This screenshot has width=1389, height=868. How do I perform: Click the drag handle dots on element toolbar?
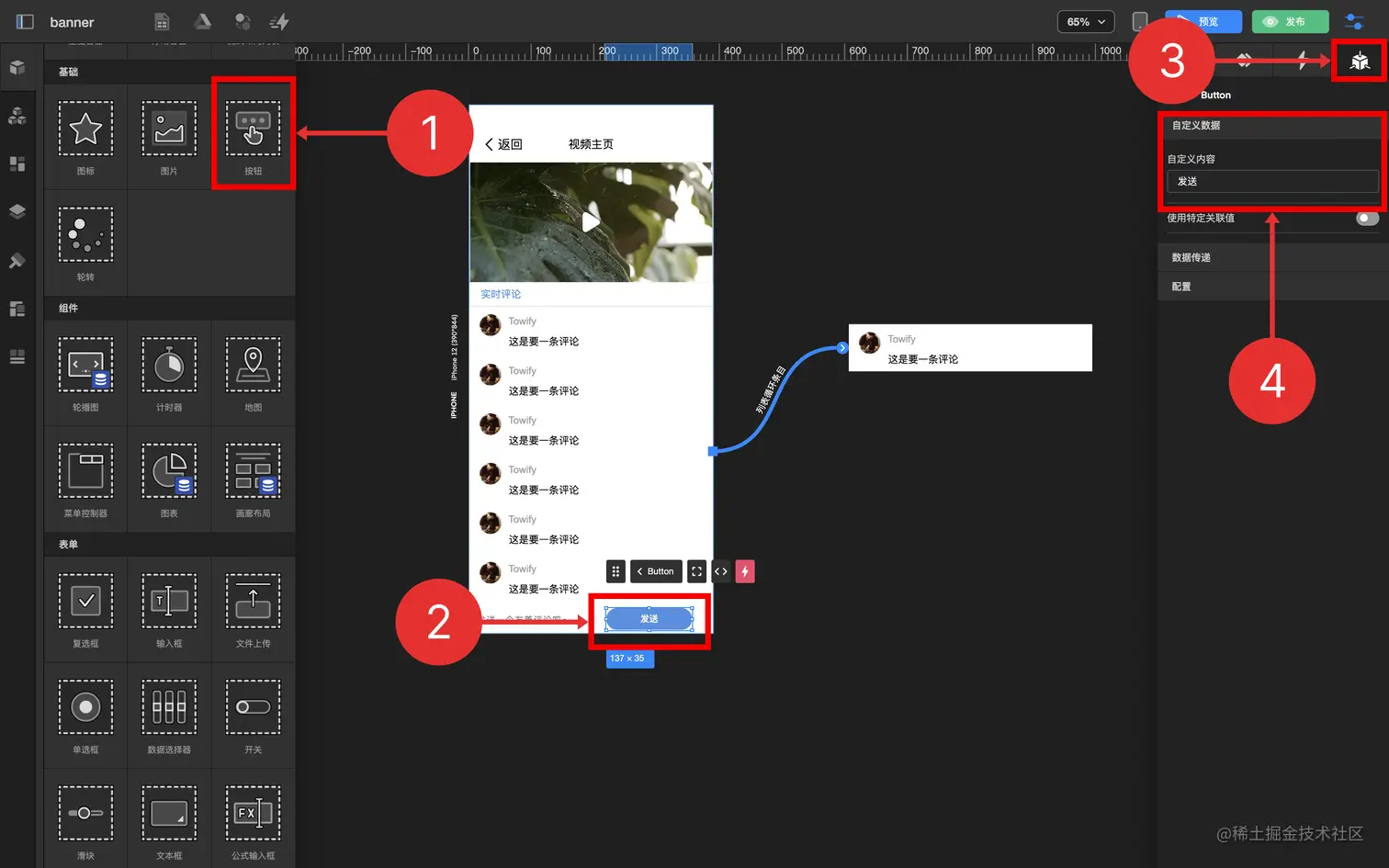point(615,571)
